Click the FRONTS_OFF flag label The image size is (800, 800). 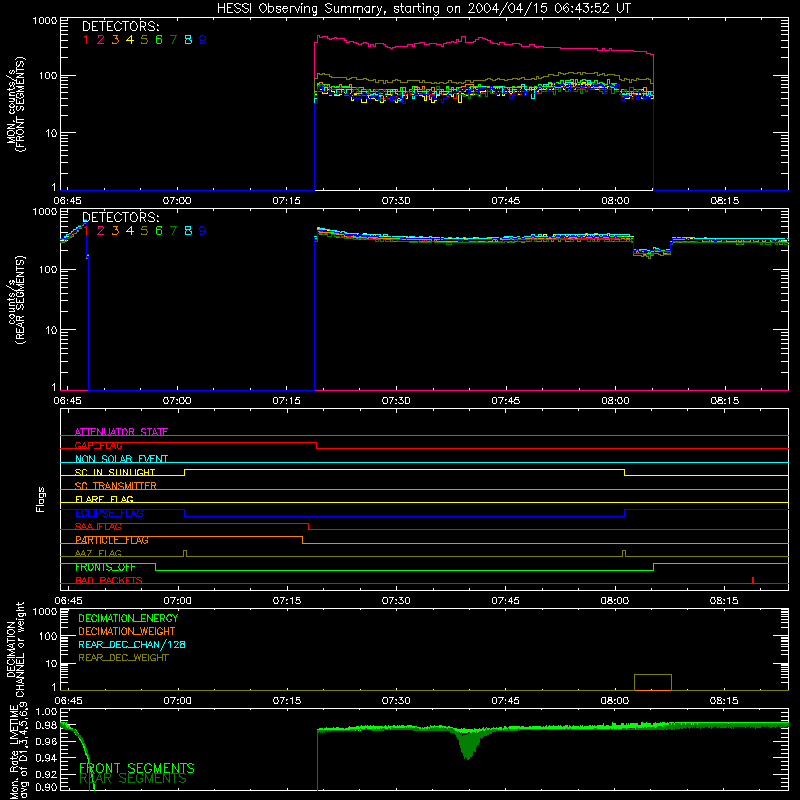[x=105, y=567]
